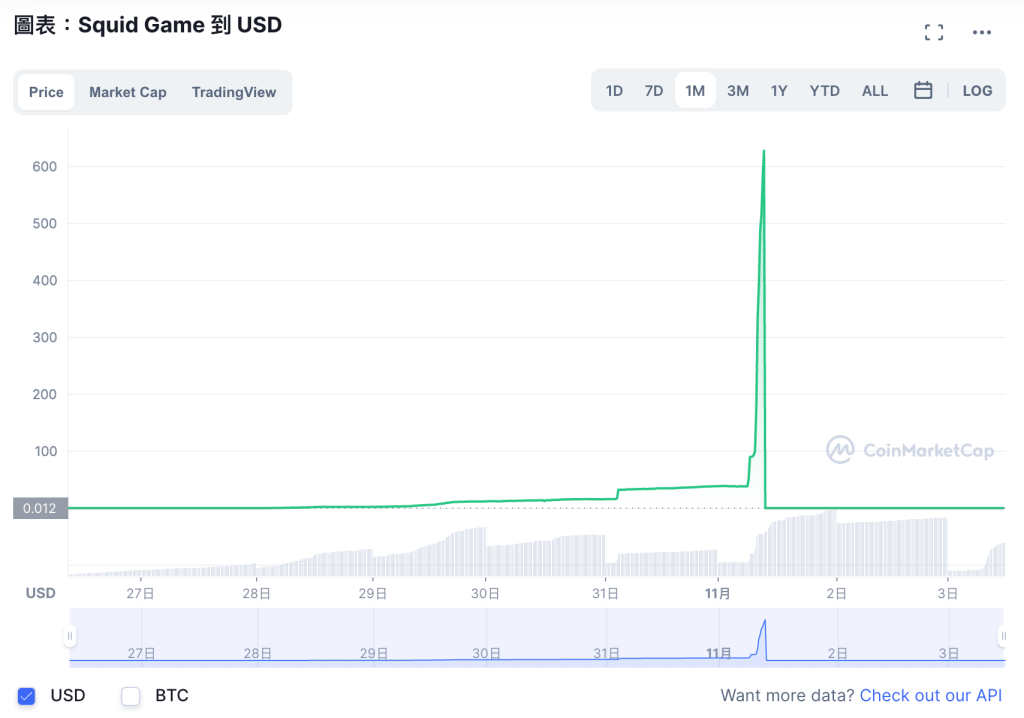Select the 3M time range

click(738, 91)
